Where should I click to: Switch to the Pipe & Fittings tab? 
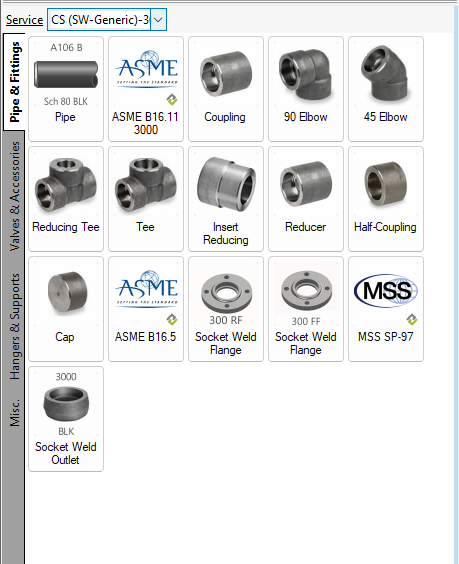pos(14,82)
